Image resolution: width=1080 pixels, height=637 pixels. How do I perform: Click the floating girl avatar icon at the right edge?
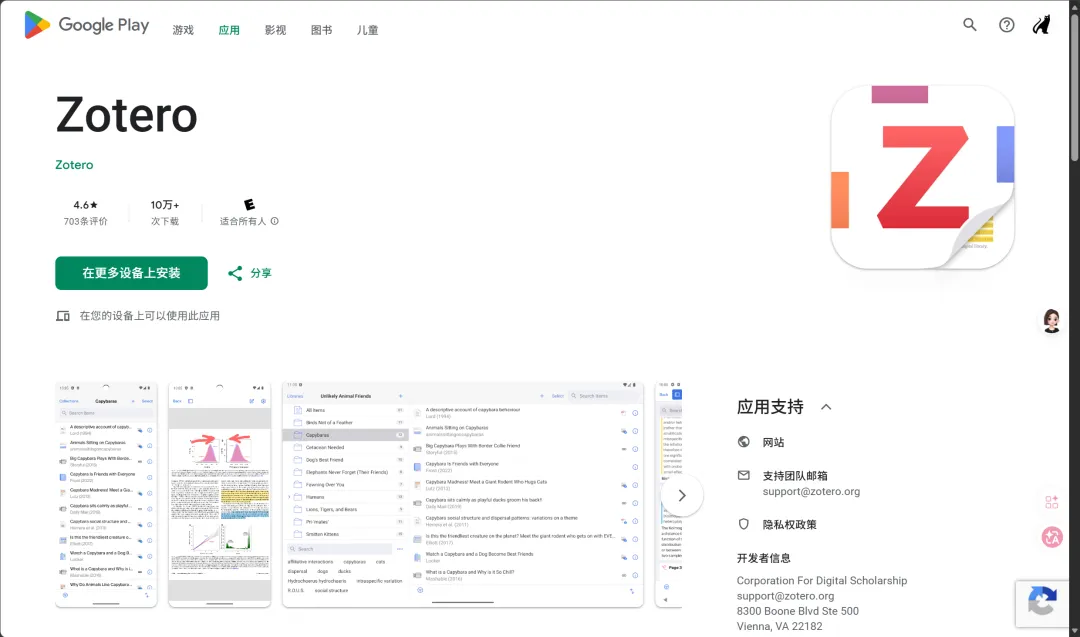(1051, 321)
